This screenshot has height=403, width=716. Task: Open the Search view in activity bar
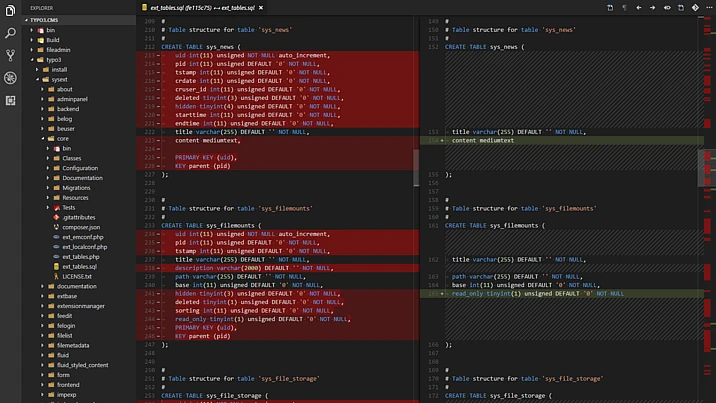coord(10,33)
